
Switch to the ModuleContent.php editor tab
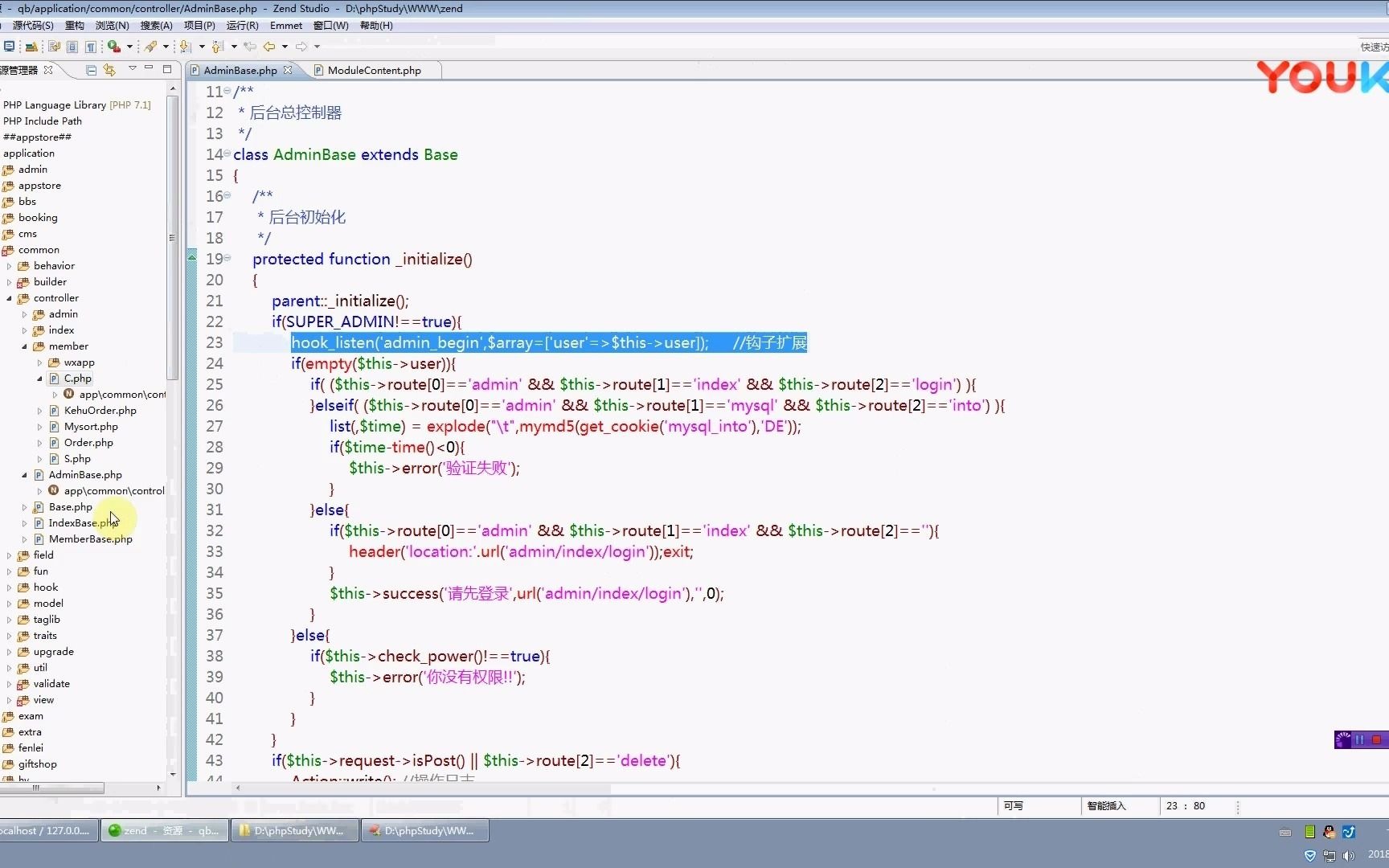pos(375,71)
